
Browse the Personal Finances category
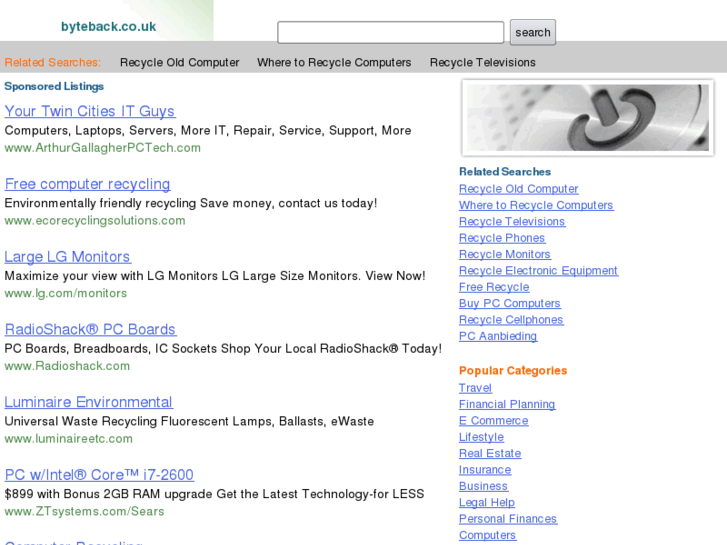click(x=508, y=519)
